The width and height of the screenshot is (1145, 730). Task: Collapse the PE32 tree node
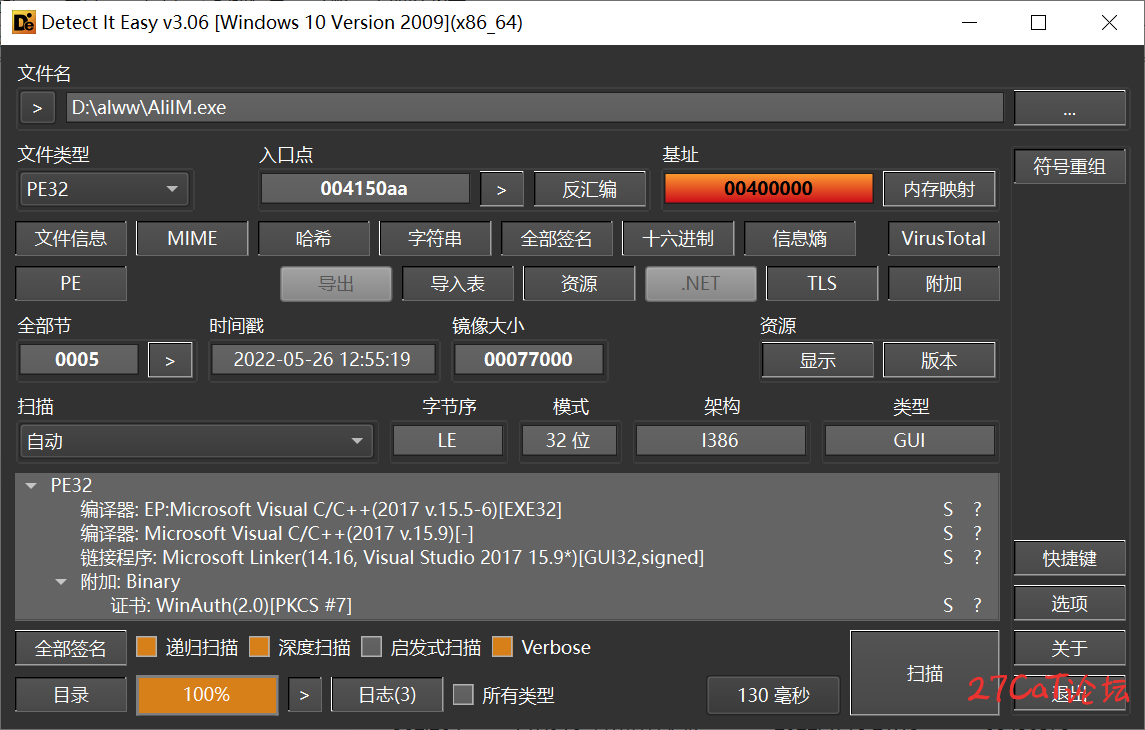click(x=31, y=485)
